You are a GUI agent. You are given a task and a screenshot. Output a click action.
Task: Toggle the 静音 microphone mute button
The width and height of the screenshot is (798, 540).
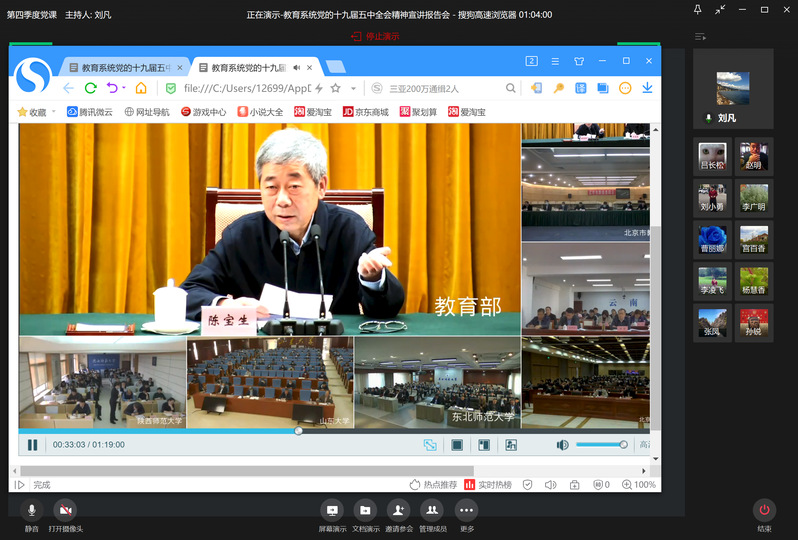coord(32,510)
